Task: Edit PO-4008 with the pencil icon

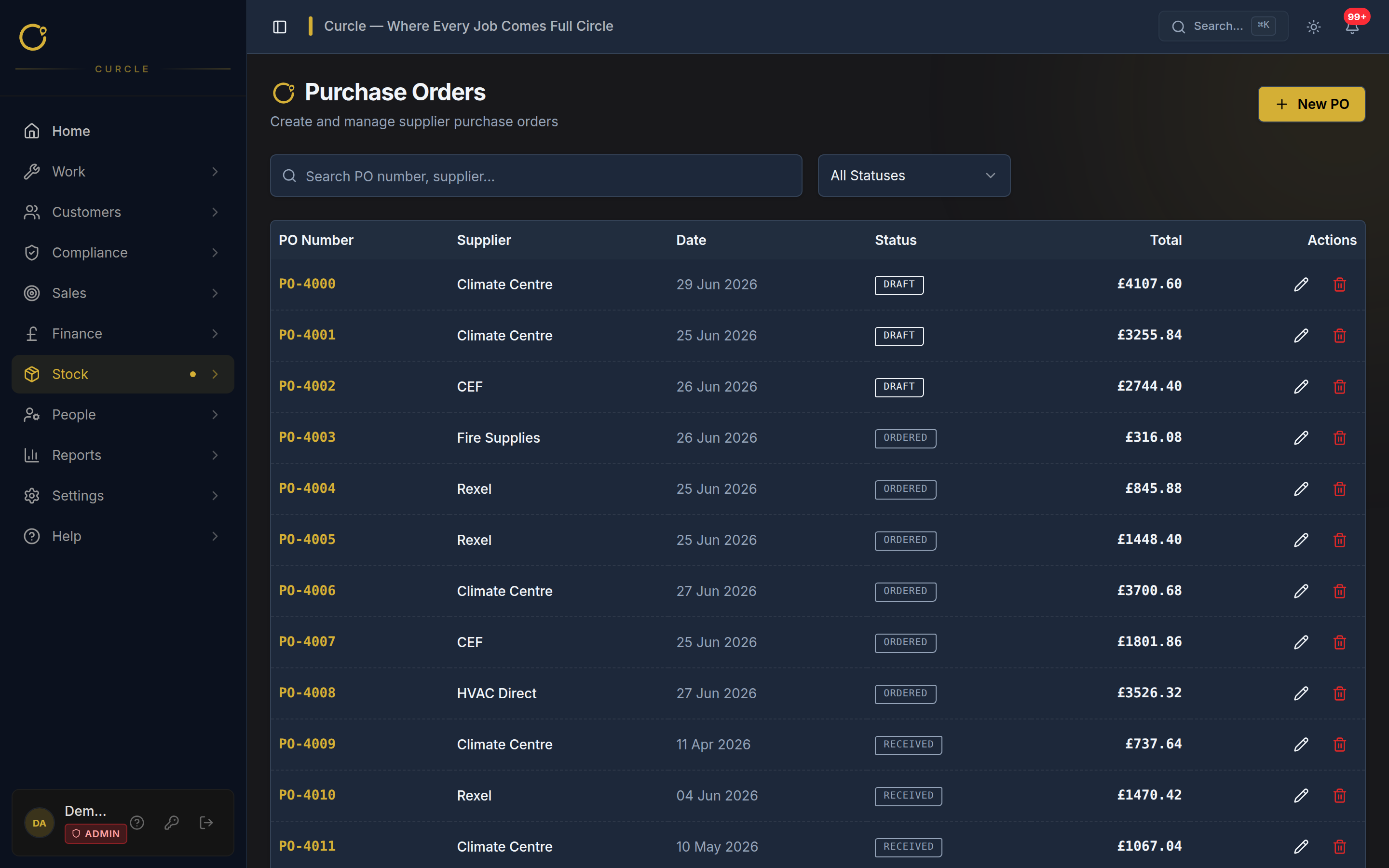Action: point(1301,693)
